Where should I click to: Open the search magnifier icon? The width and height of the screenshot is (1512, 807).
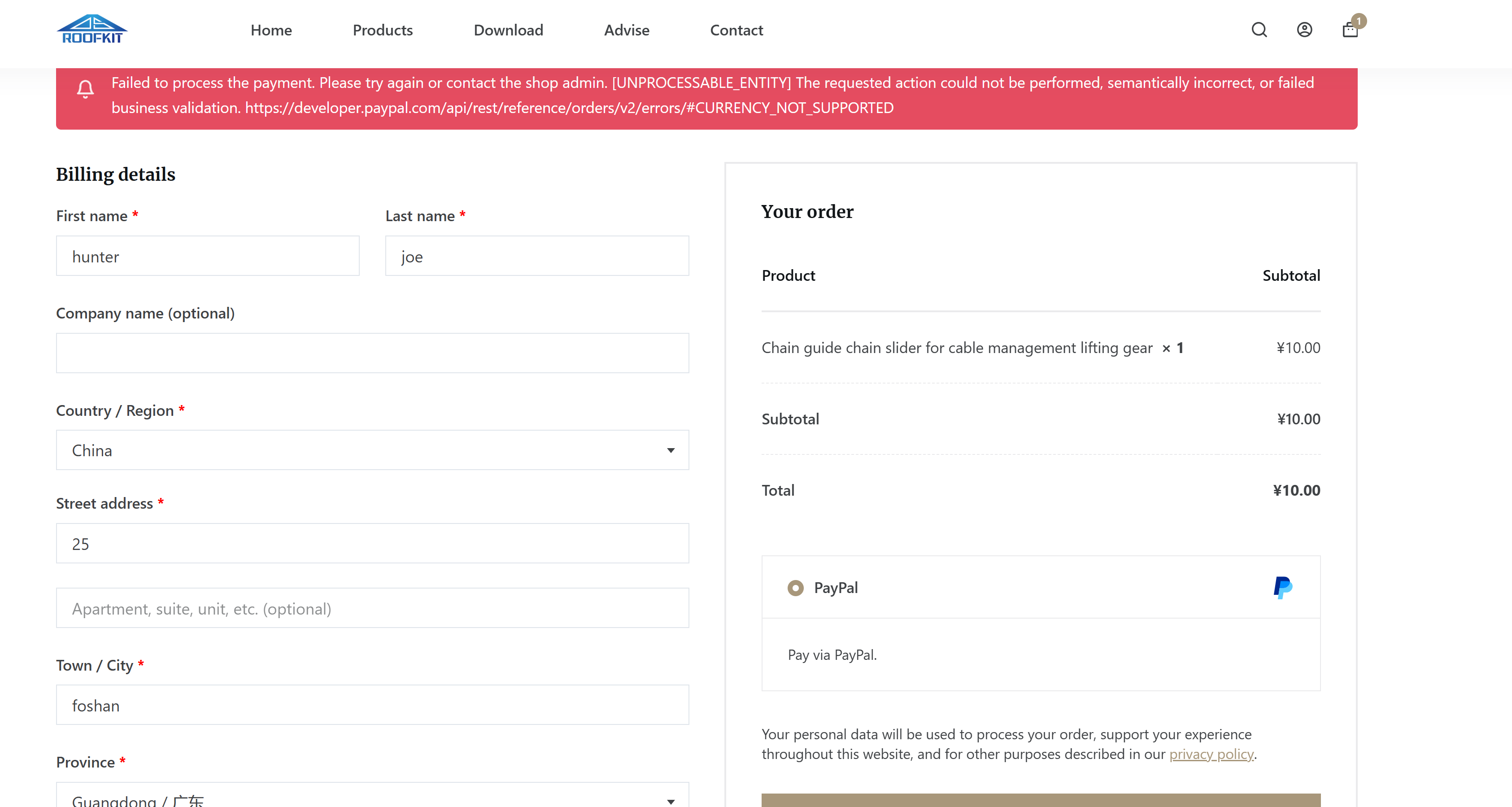click(1259, 30)
